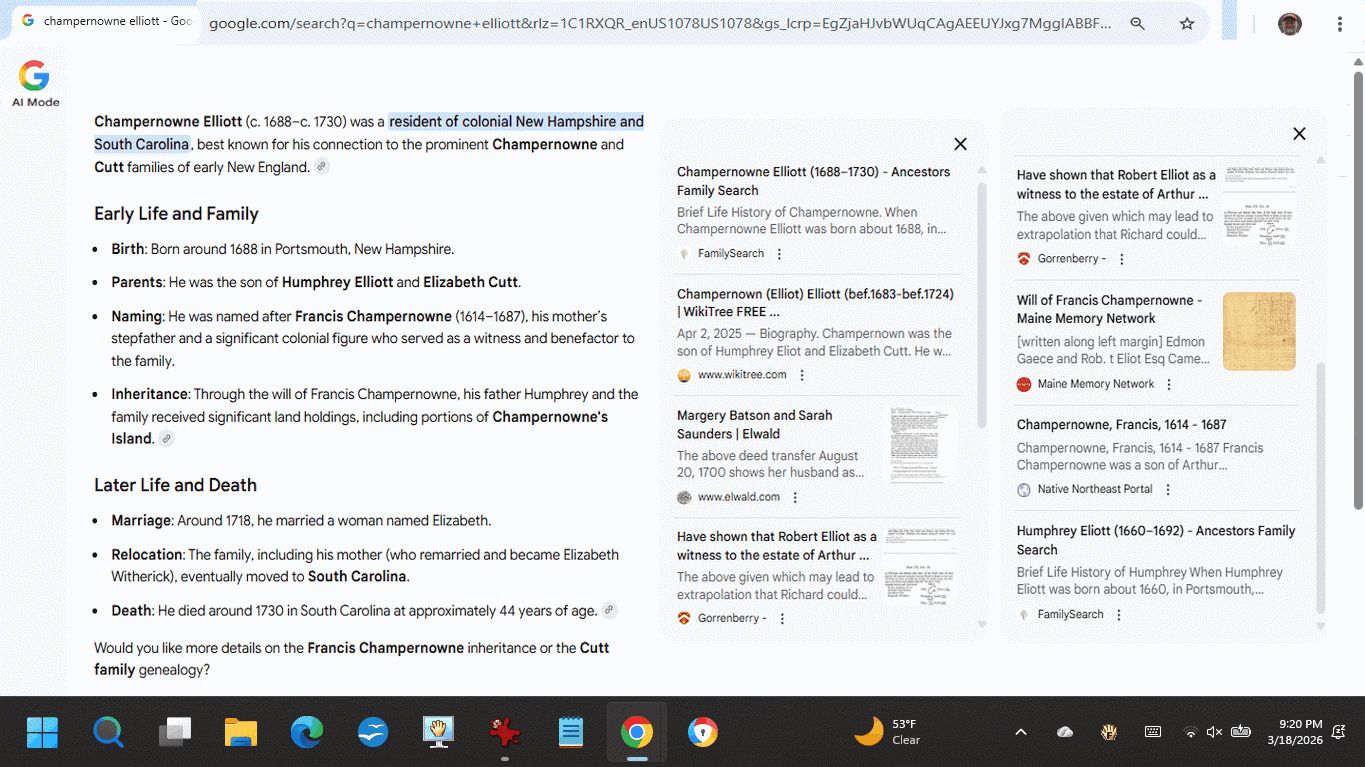Open File Explorer from the taskbar
Screen dimensions: 1365x767
(241, 733)
